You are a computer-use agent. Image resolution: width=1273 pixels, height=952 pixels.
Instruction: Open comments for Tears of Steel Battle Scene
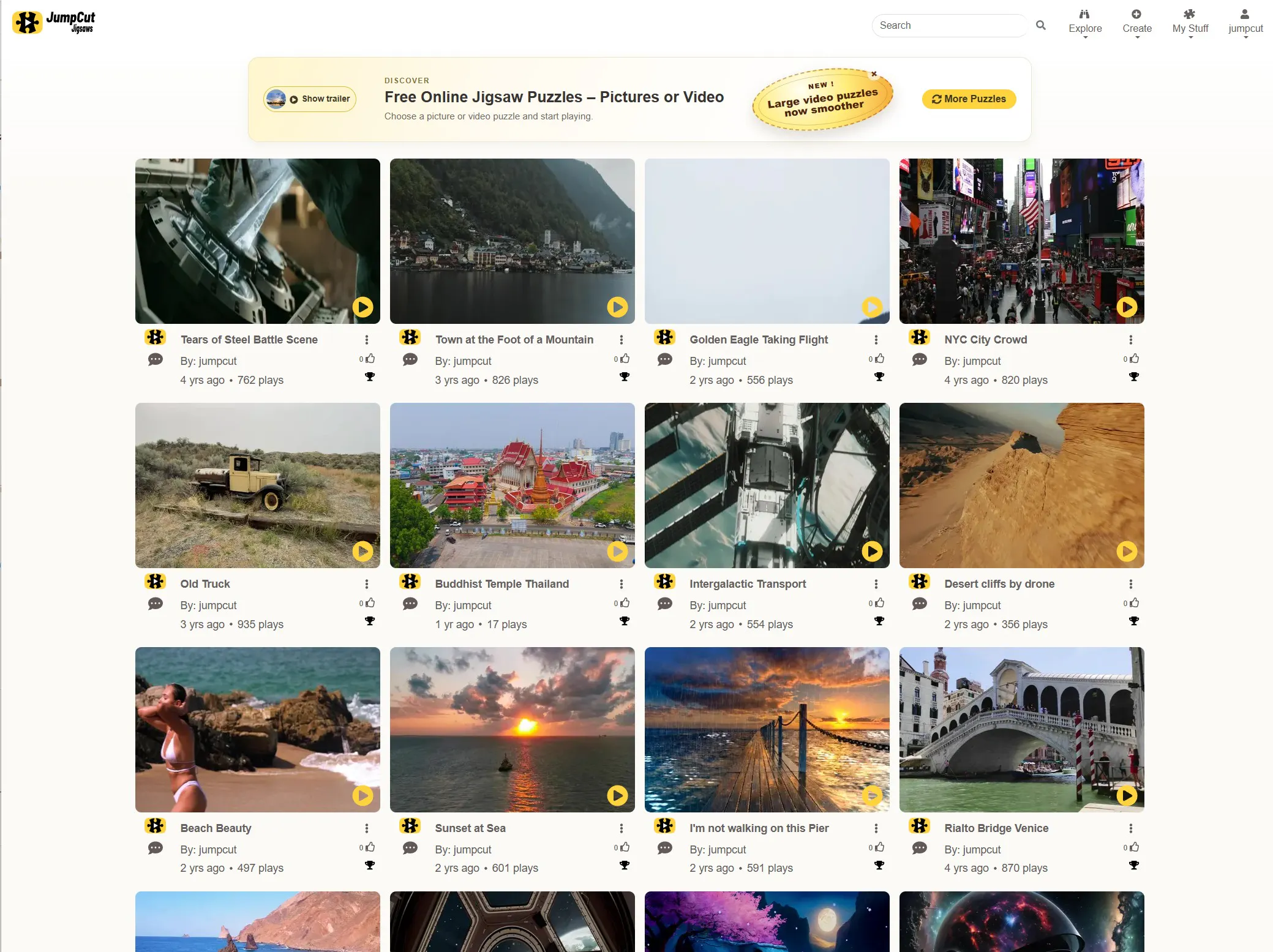point(156,359)
